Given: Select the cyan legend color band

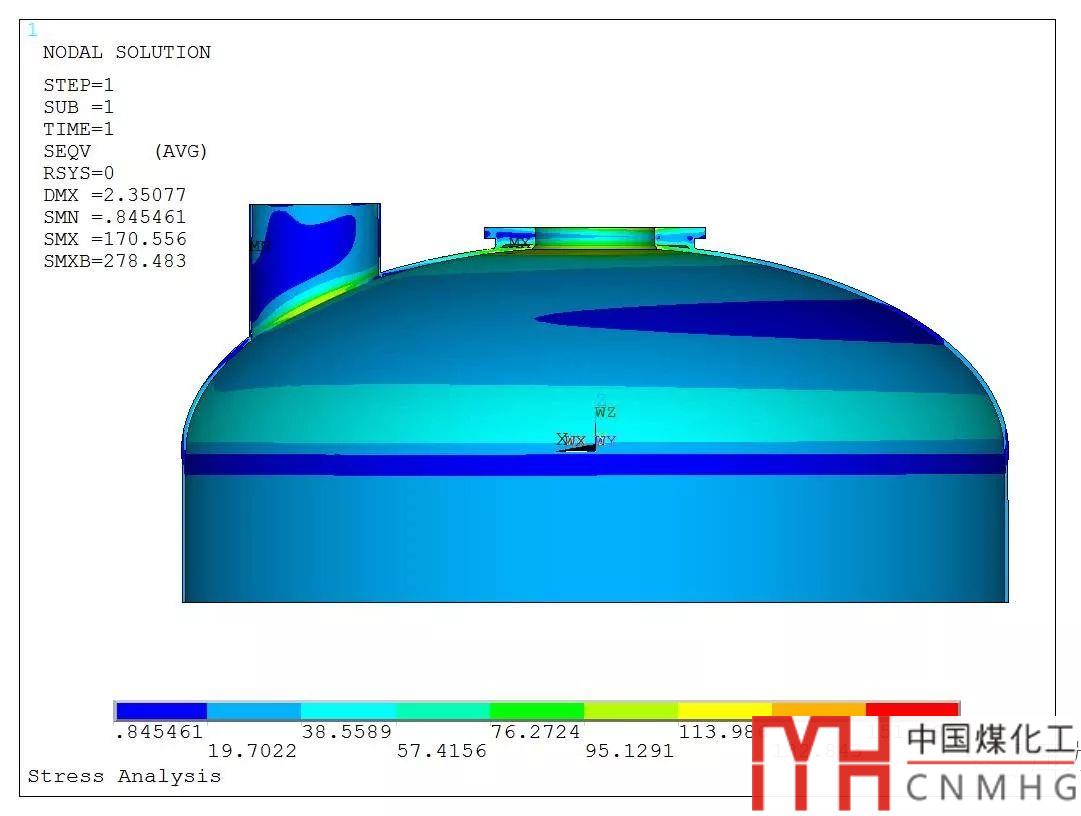Looking at the screenshot, I should 348,711.
